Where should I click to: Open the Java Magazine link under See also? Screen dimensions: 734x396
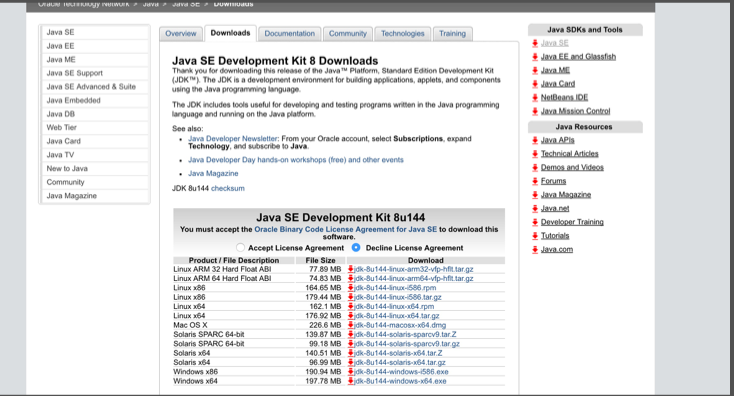[x=213, y=173]
